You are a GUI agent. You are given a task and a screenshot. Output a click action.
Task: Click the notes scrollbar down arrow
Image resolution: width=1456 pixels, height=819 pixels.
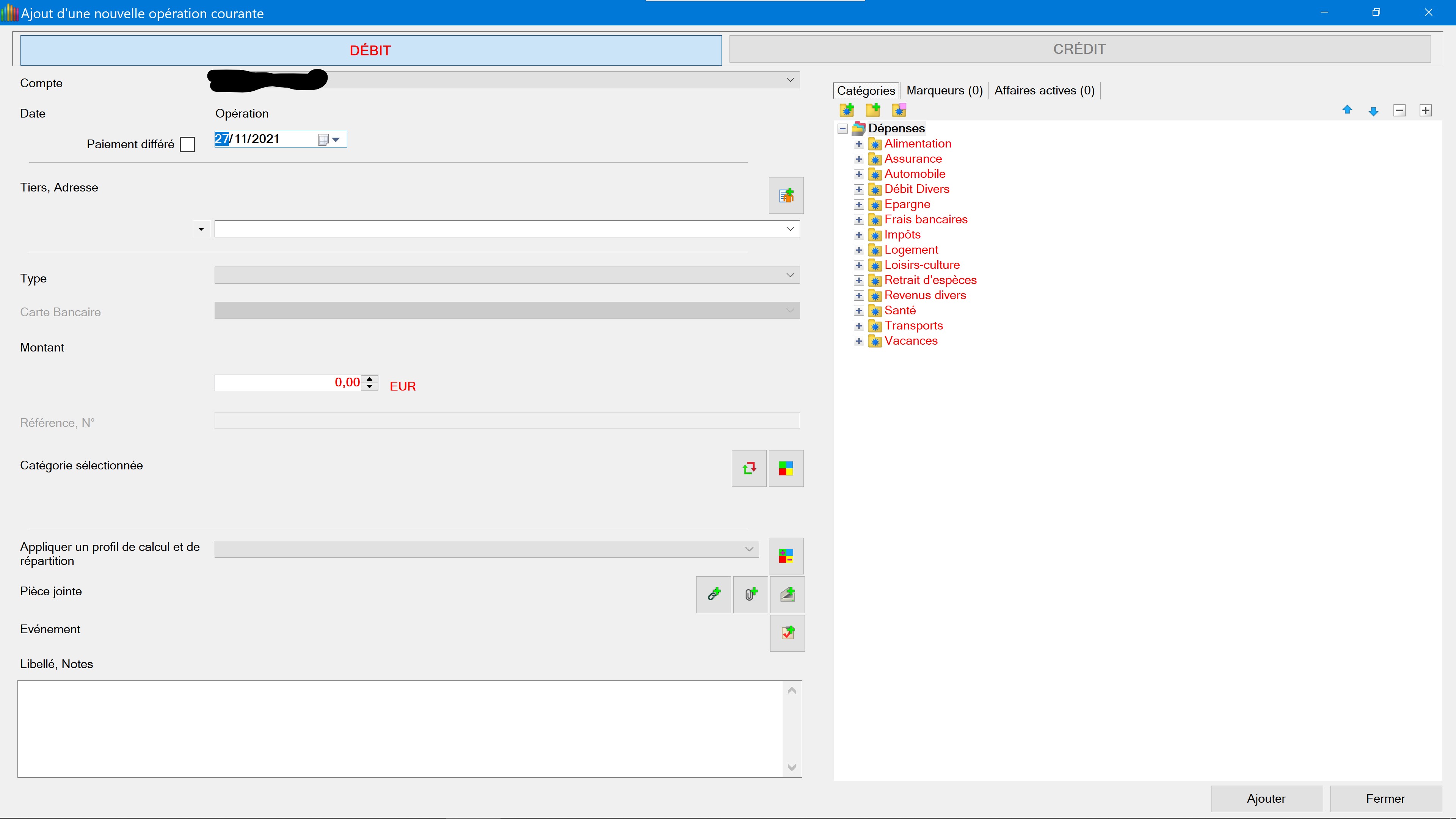point(792,767)
